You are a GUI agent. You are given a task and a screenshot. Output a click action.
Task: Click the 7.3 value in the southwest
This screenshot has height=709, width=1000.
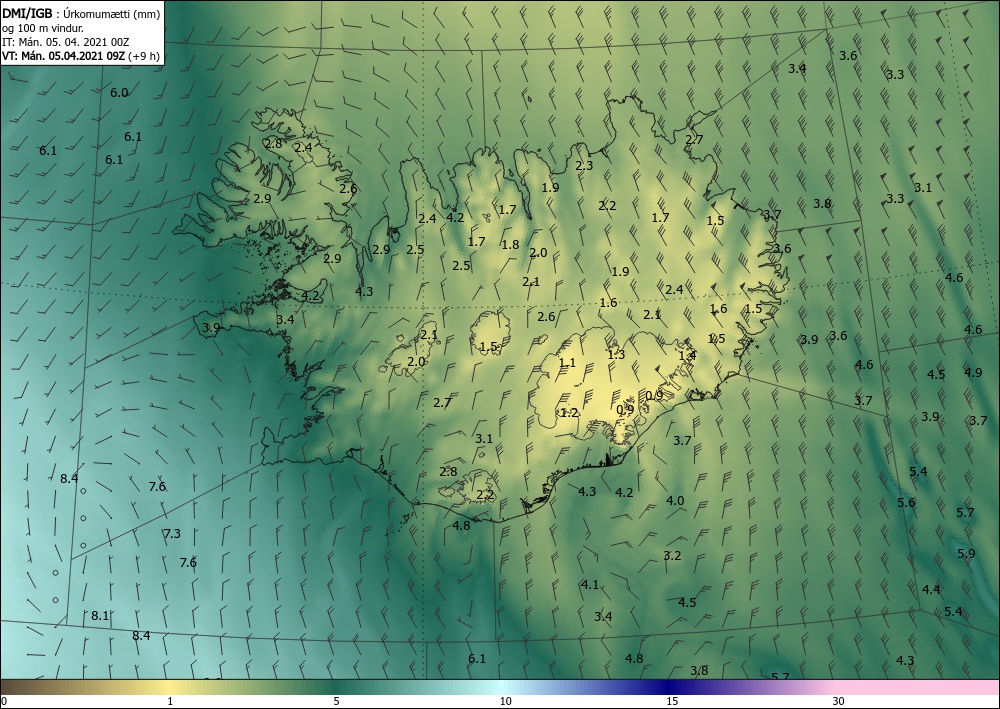coord(172,534)
